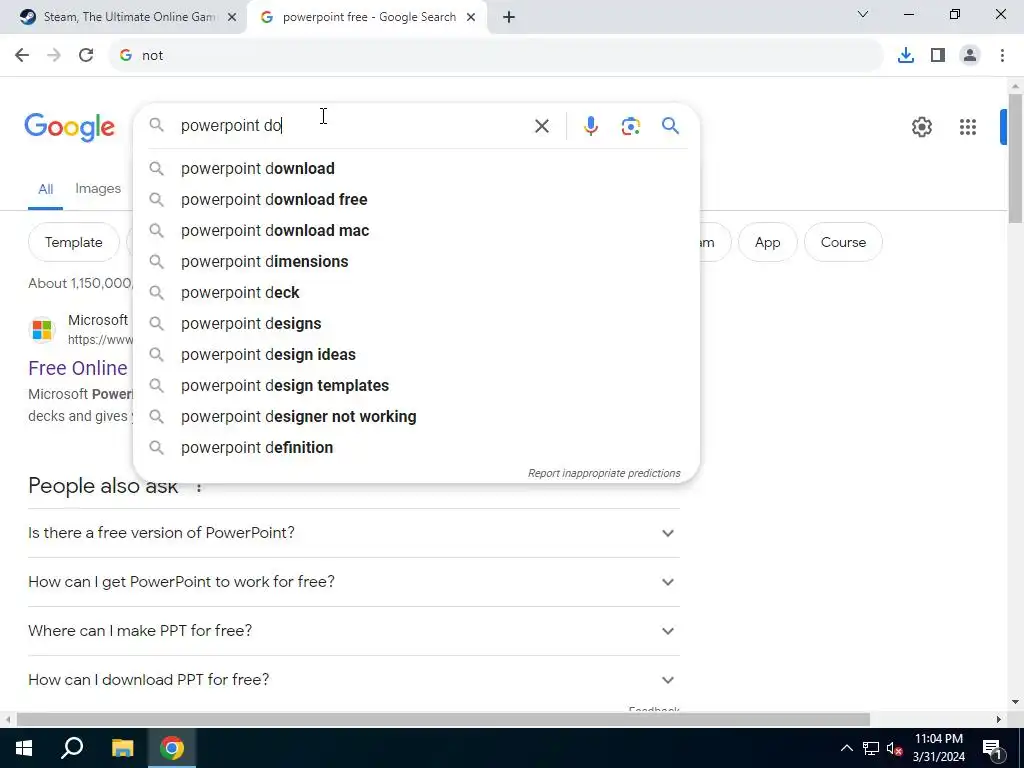Open Google quick settings gear

[x=921, y=127]
